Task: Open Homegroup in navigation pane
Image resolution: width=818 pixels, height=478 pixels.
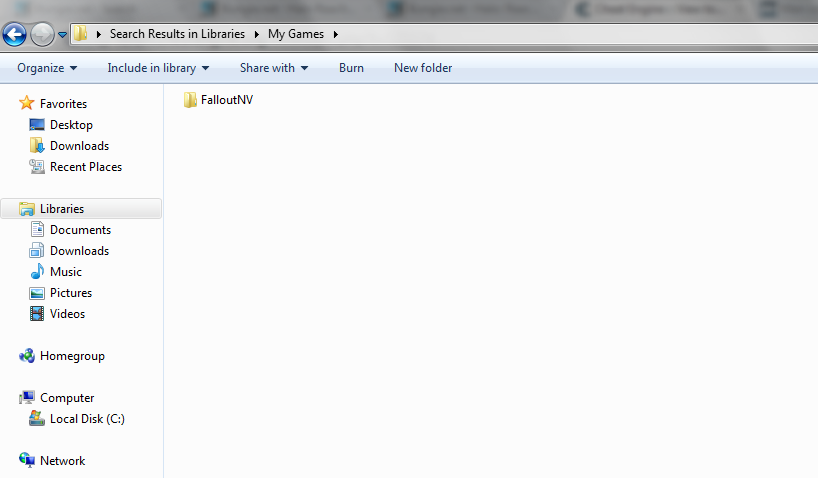Action: coord(73,356)
